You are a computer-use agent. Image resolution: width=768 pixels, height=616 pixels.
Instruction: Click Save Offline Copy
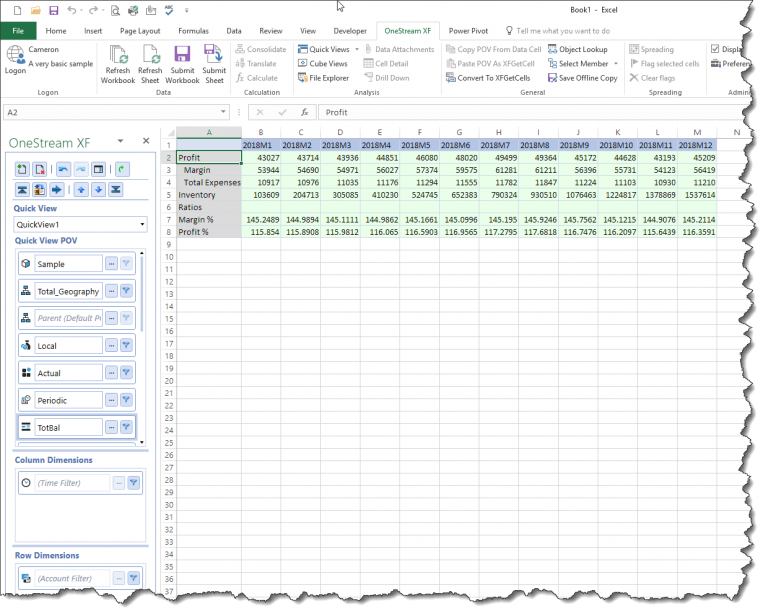coord(582,78)
